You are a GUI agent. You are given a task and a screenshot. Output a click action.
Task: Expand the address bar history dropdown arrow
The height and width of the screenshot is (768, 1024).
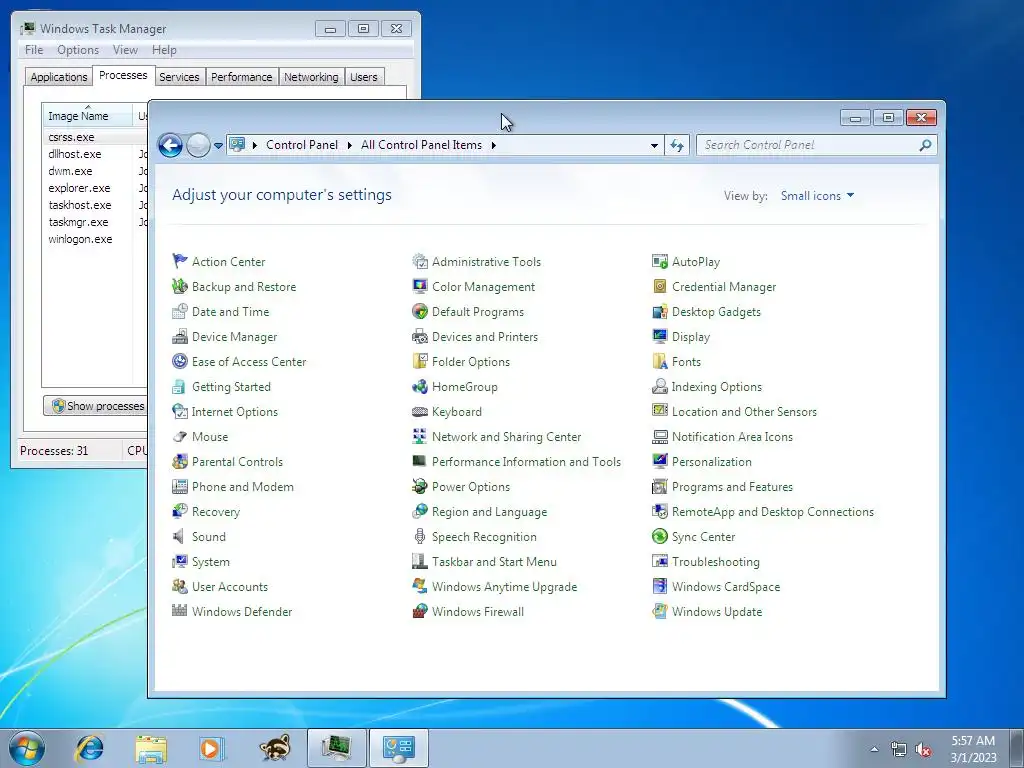(654, 146)
